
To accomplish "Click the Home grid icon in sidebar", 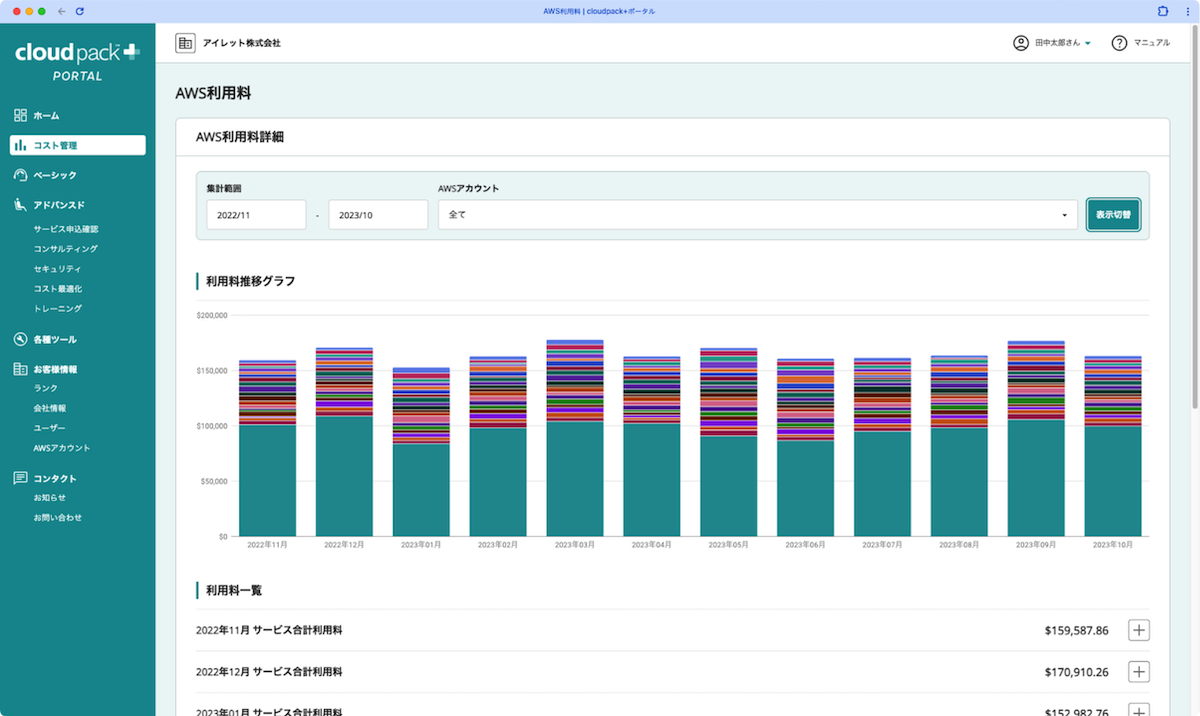I will click(20, 116).
